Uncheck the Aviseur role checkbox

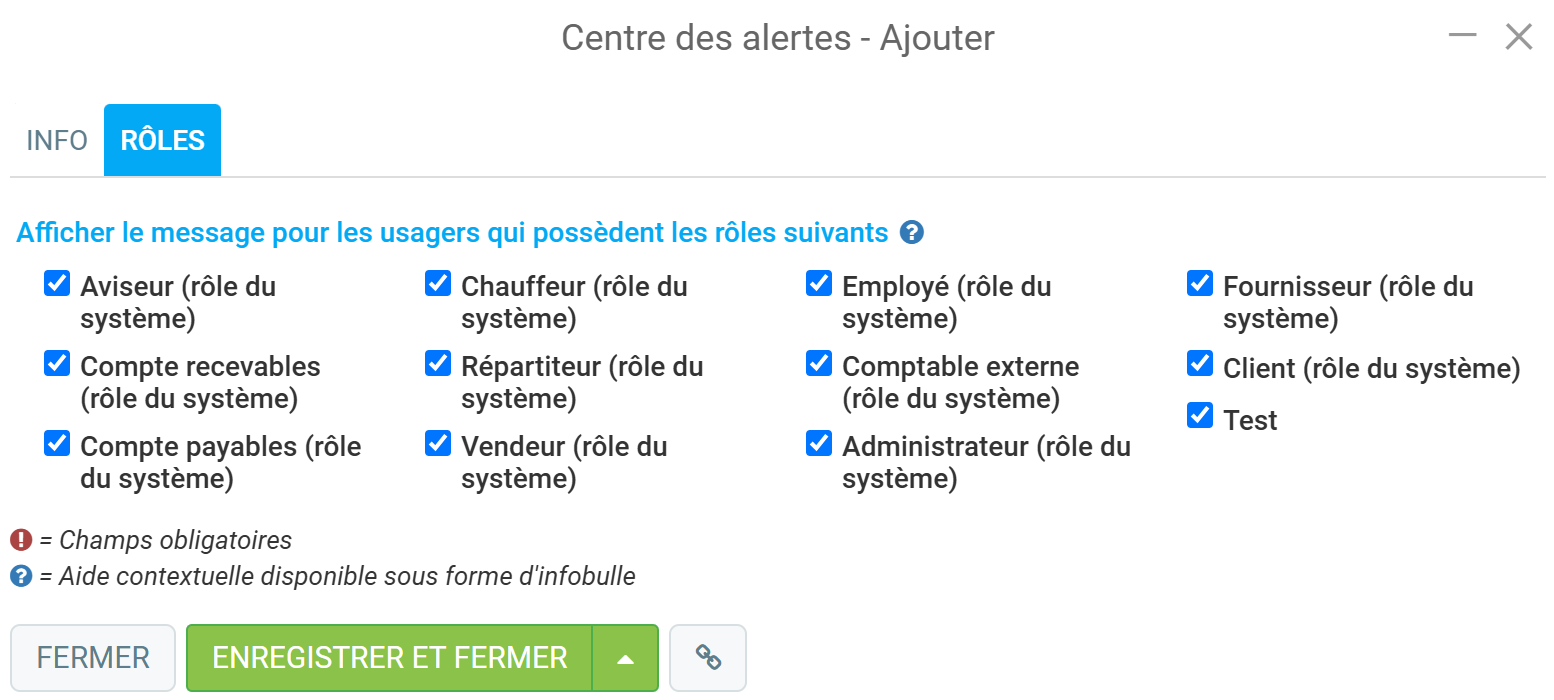pyautogui.click(x=57, y=284)
